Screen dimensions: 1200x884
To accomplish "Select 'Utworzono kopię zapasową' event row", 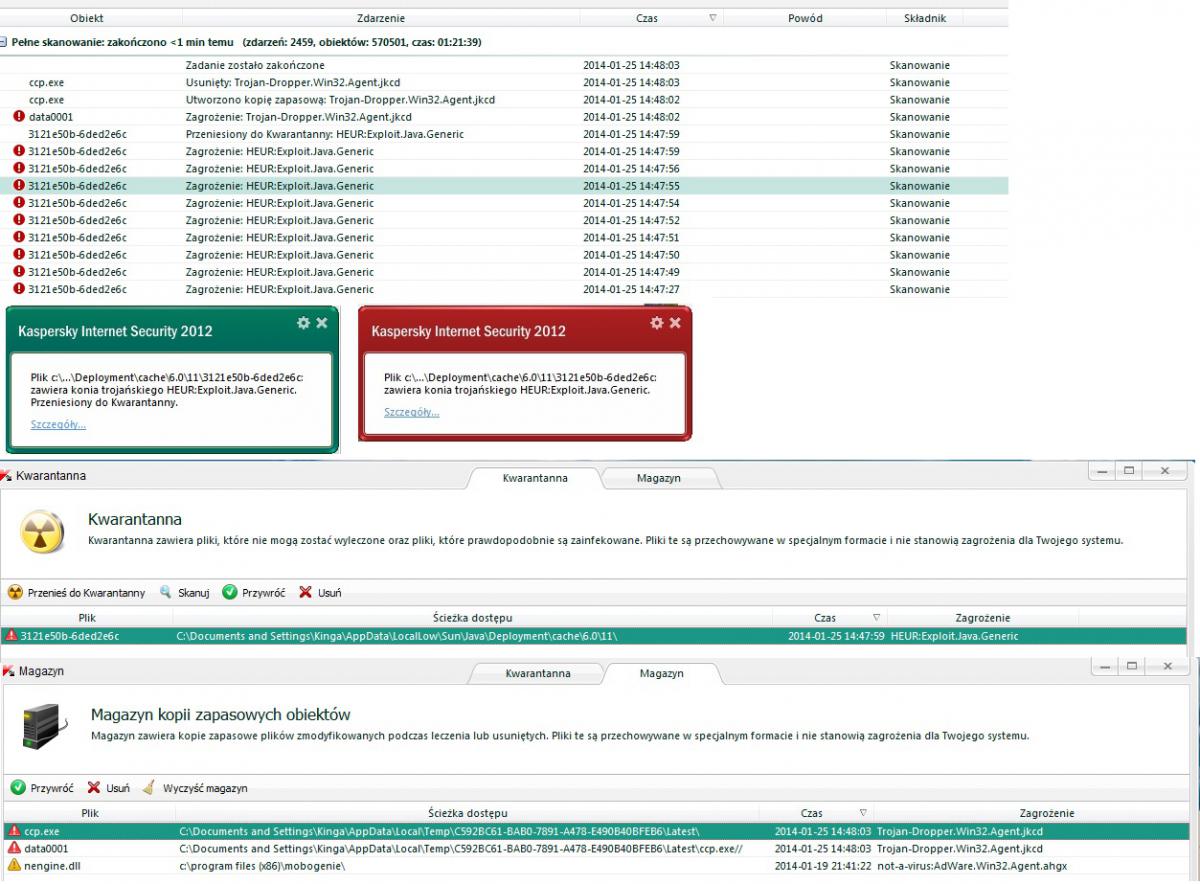I will pos(504,100).
